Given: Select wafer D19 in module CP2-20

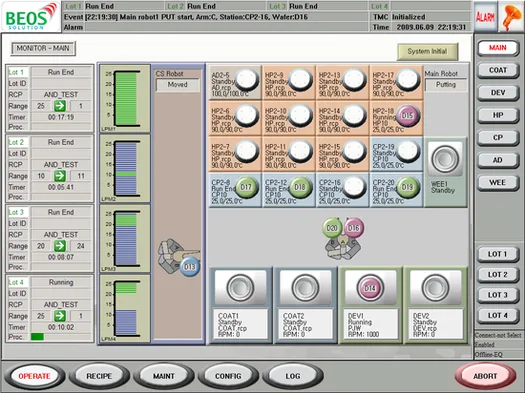Looking at the screenshot, I should point(407,187).
